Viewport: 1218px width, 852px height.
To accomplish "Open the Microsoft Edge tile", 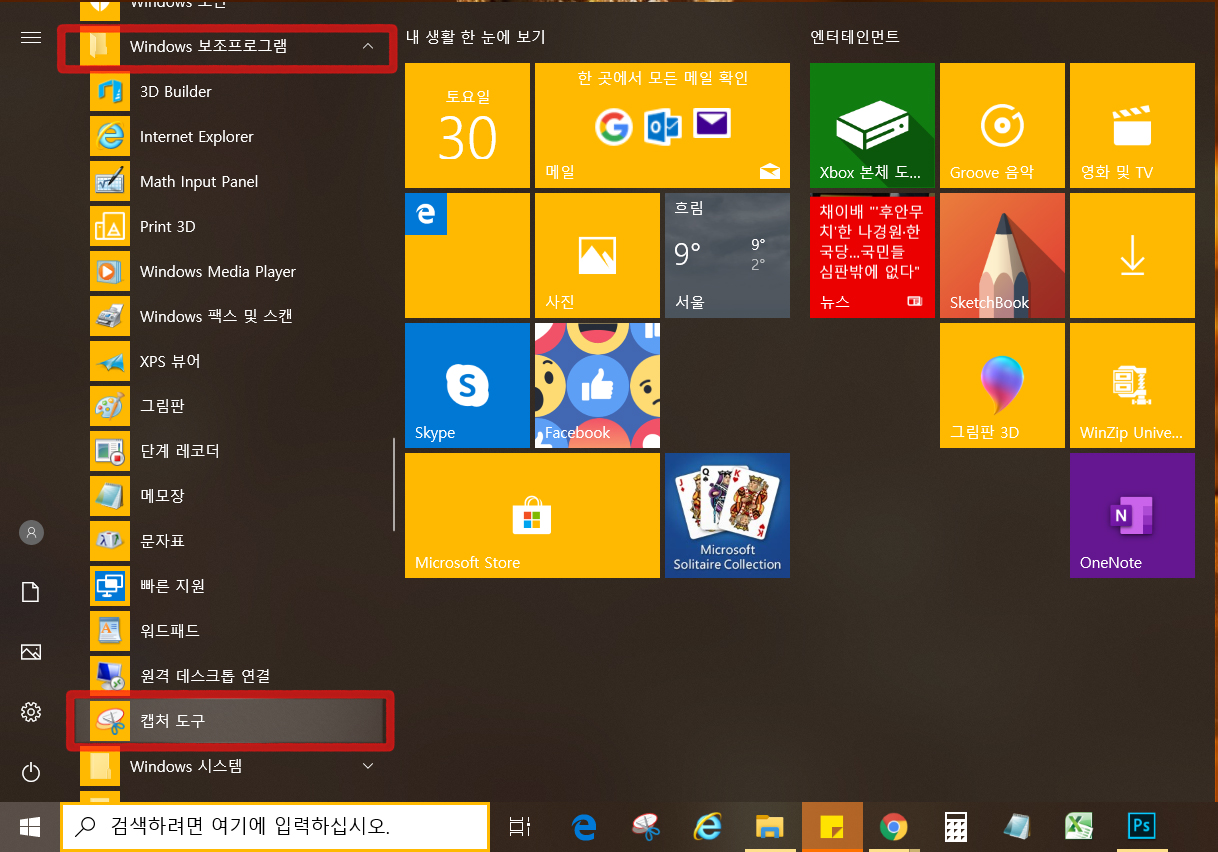I will click(467, 255).
